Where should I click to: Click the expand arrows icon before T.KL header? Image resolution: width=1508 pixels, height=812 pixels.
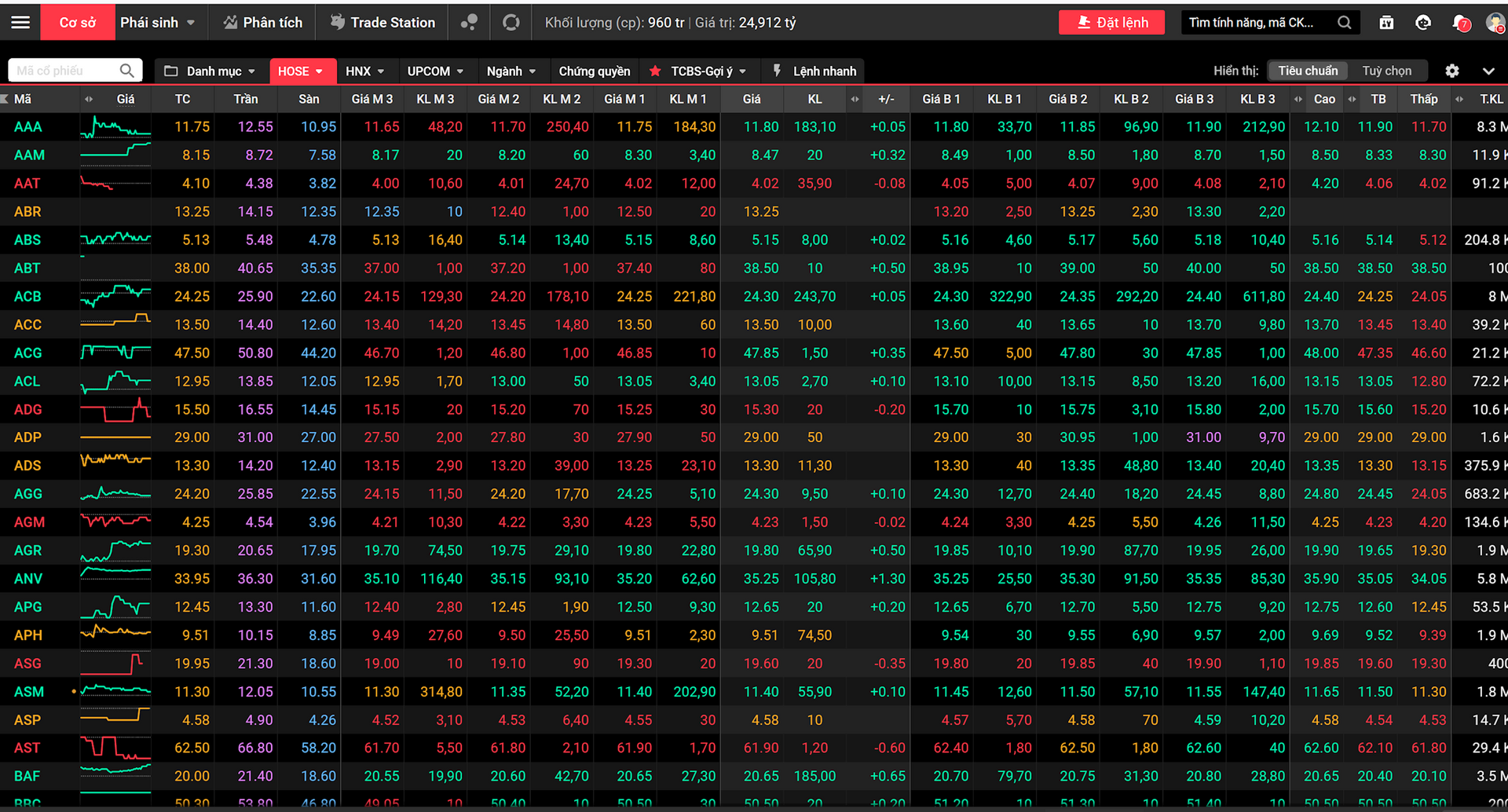pyautogui.click(x=1459, y=99)
